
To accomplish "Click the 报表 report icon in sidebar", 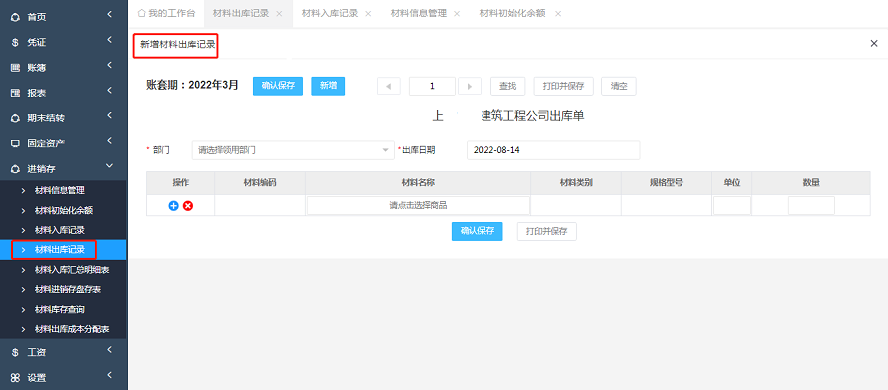I will point(16,93).
